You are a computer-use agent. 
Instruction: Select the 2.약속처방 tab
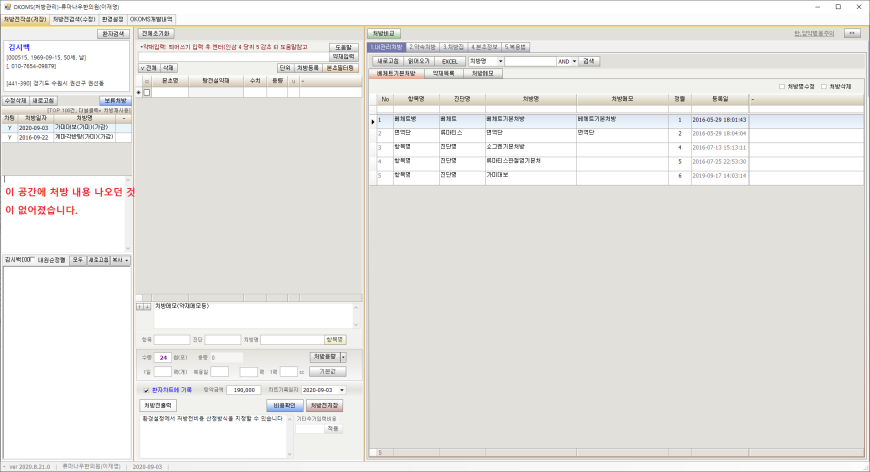click(x=422, y=47)
